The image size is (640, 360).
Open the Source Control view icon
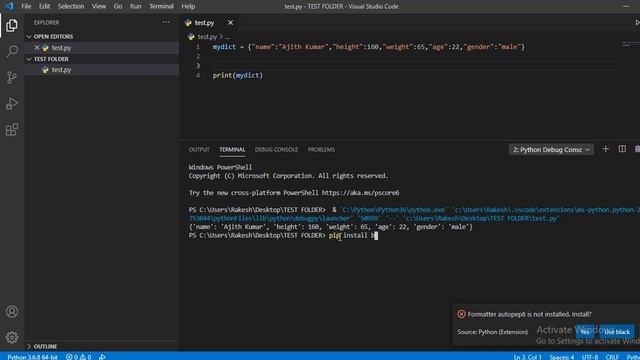tap(12, 78)
